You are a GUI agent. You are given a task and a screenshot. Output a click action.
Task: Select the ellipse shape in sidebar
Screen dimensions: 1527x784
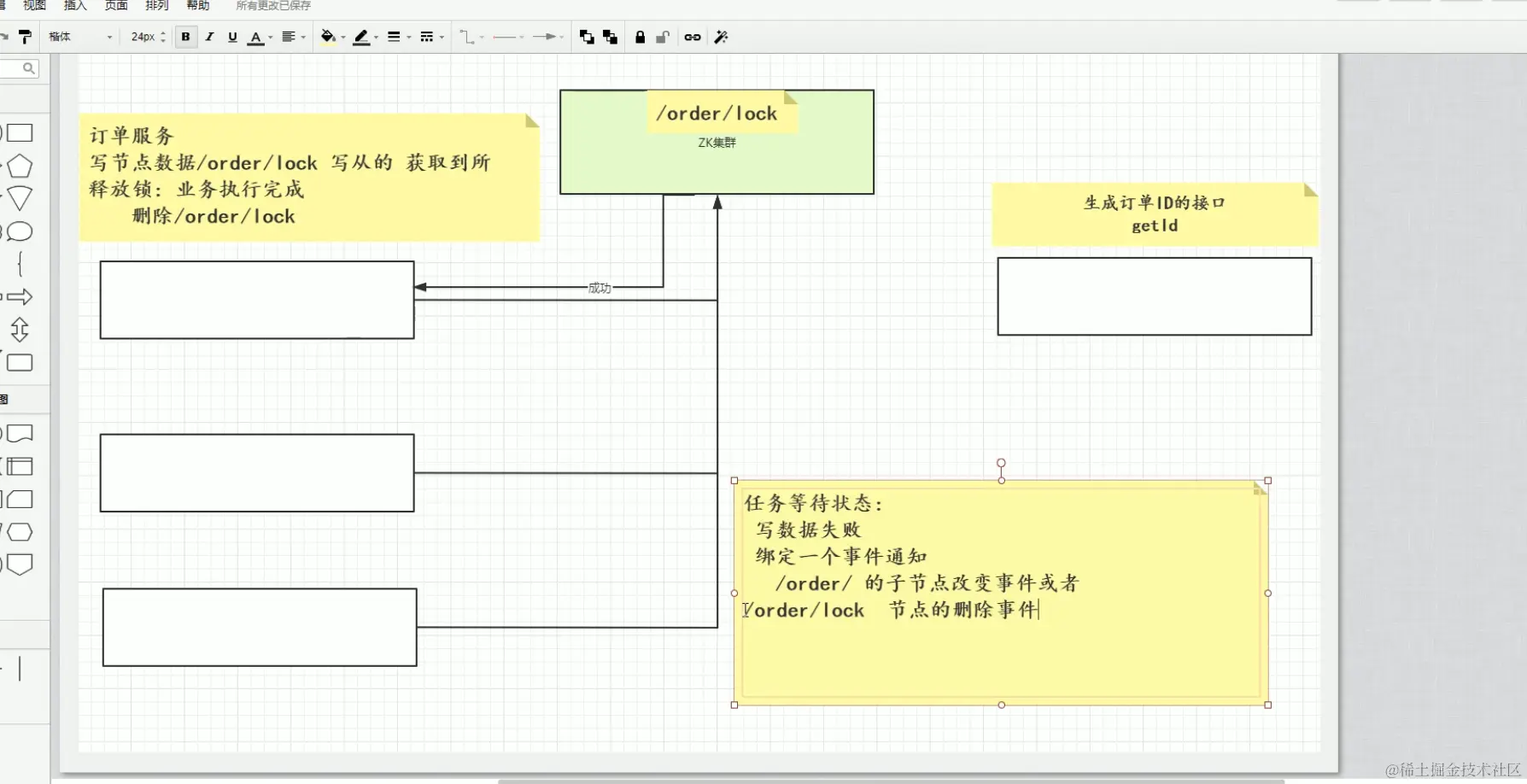[x=20, y=231]
